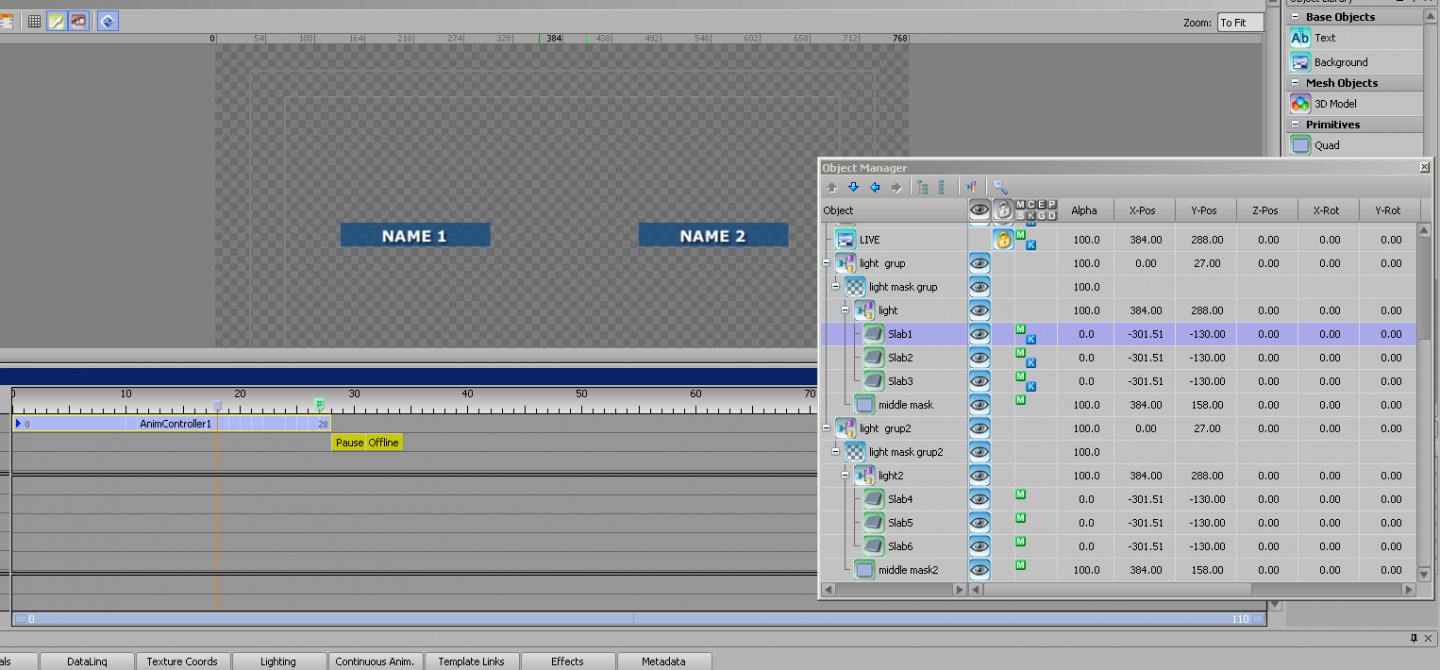Click the blue down arrow in Object Manager
Screen dimensions: 1440x670
853,187
